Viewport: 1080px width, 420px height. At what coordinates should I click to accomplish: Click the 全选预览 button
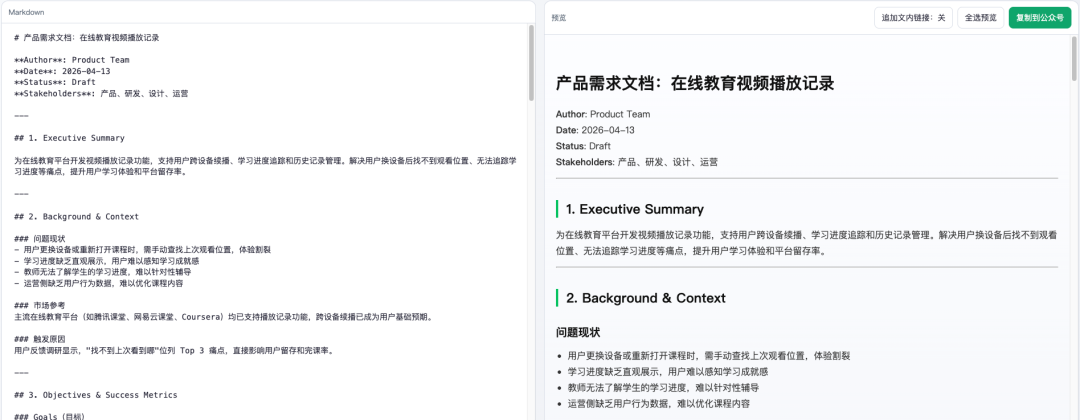980,18
